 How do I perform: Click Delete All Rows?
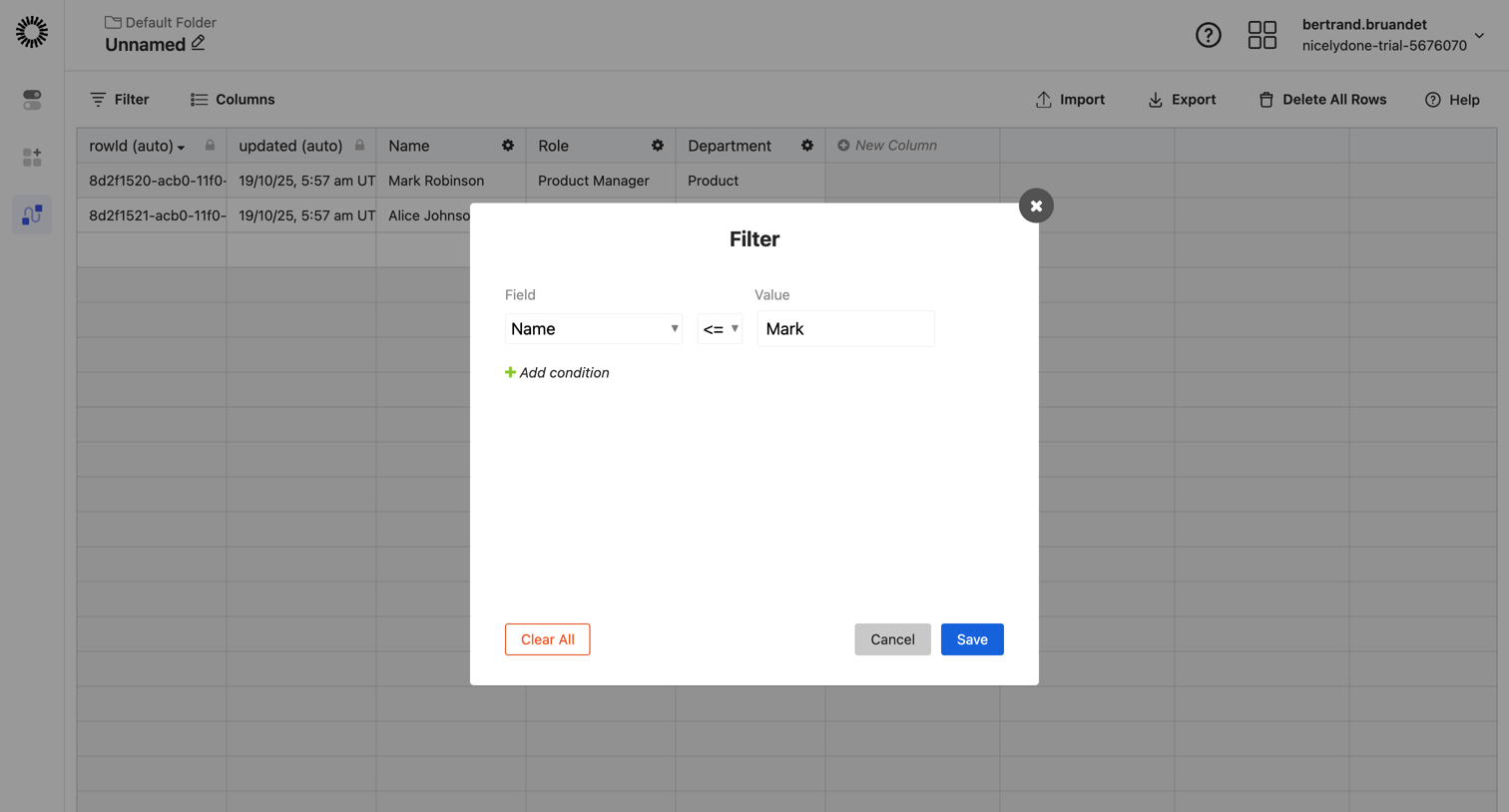tap(1322, 100)
